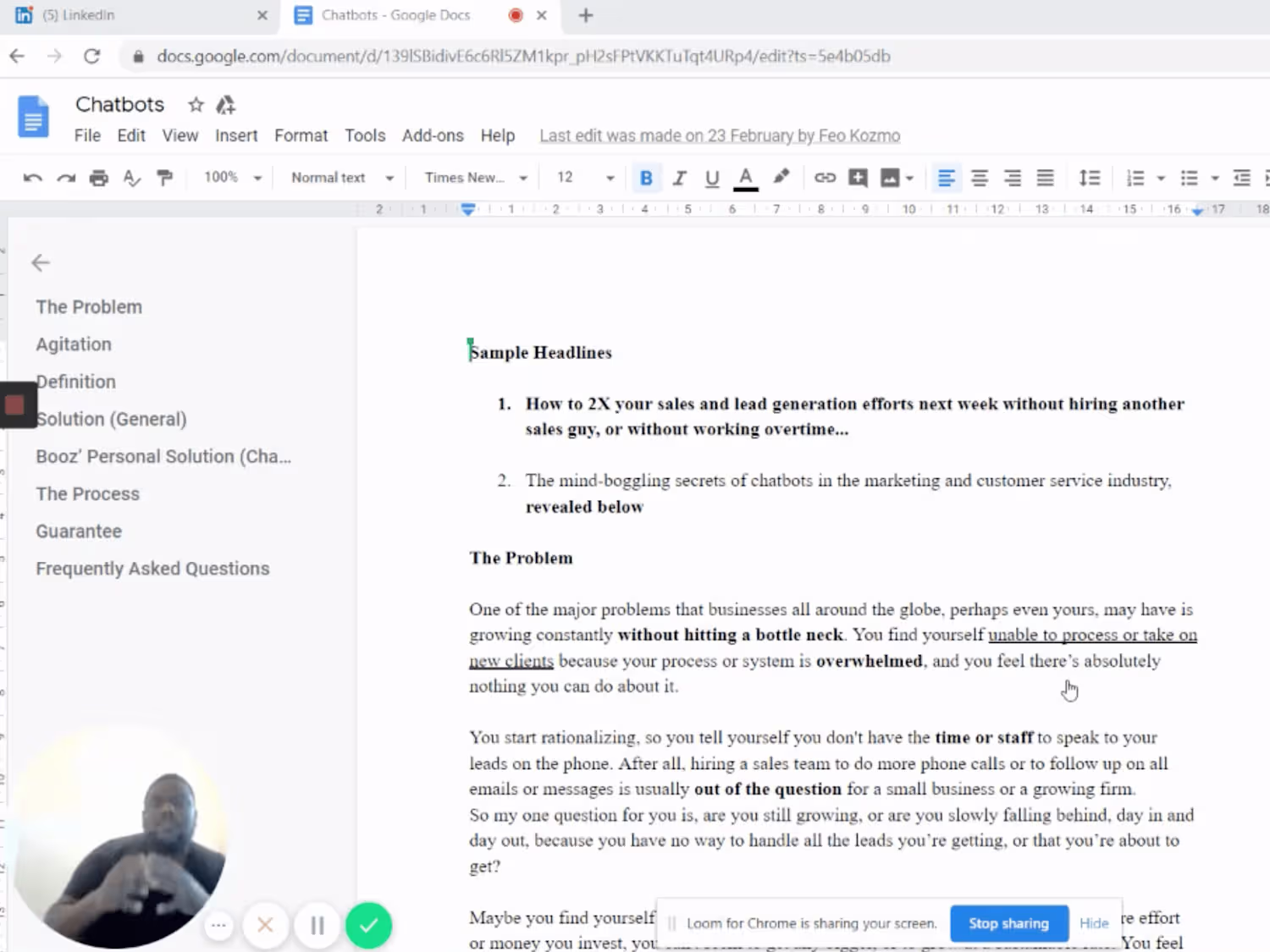This screenshot has width=1270, height=952.
Task: Justify the text alignment
Action: click(x=1046, y=178)
